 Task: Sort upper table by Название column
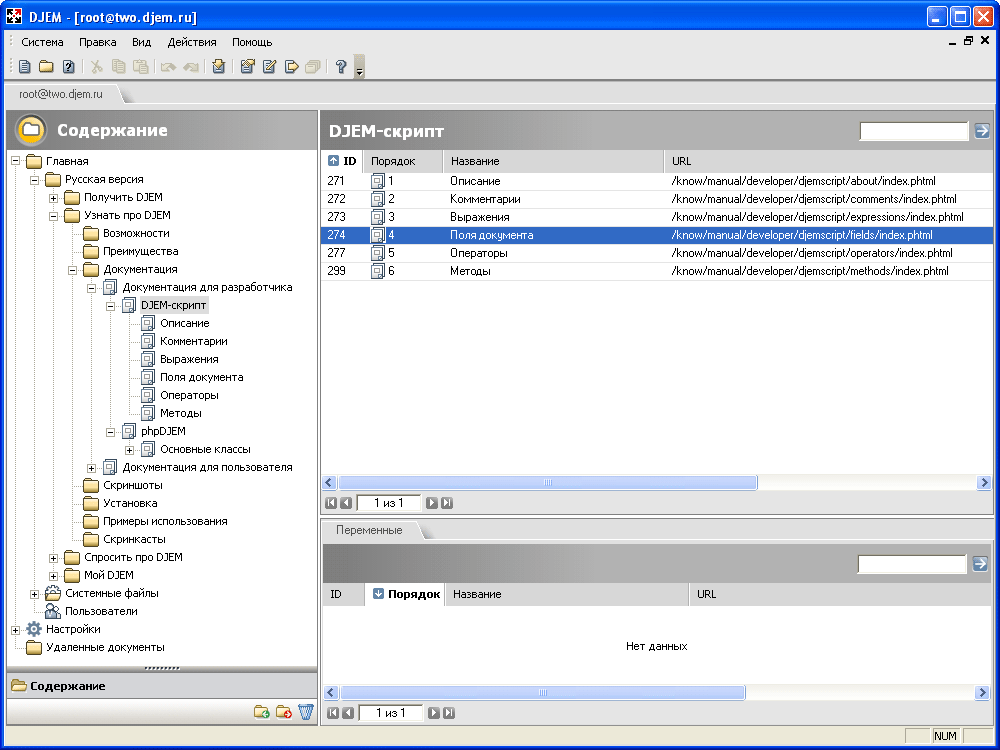[553, 161]
